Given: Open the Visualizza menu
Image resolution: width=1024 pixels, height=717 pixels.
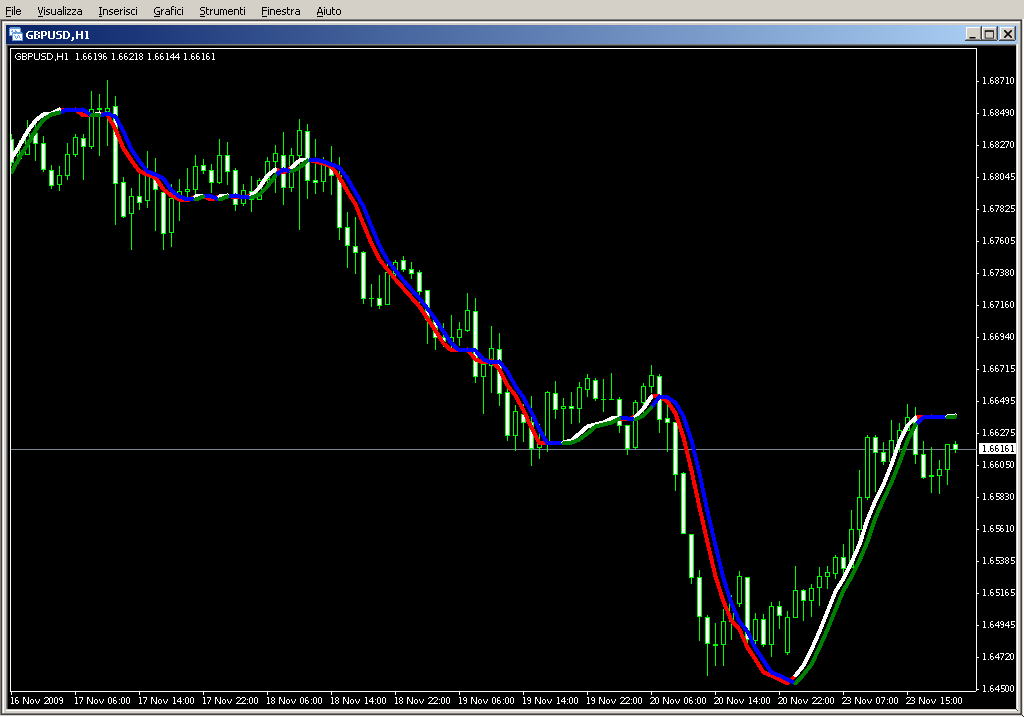Looking at the screenshot, I should point(59,11).
